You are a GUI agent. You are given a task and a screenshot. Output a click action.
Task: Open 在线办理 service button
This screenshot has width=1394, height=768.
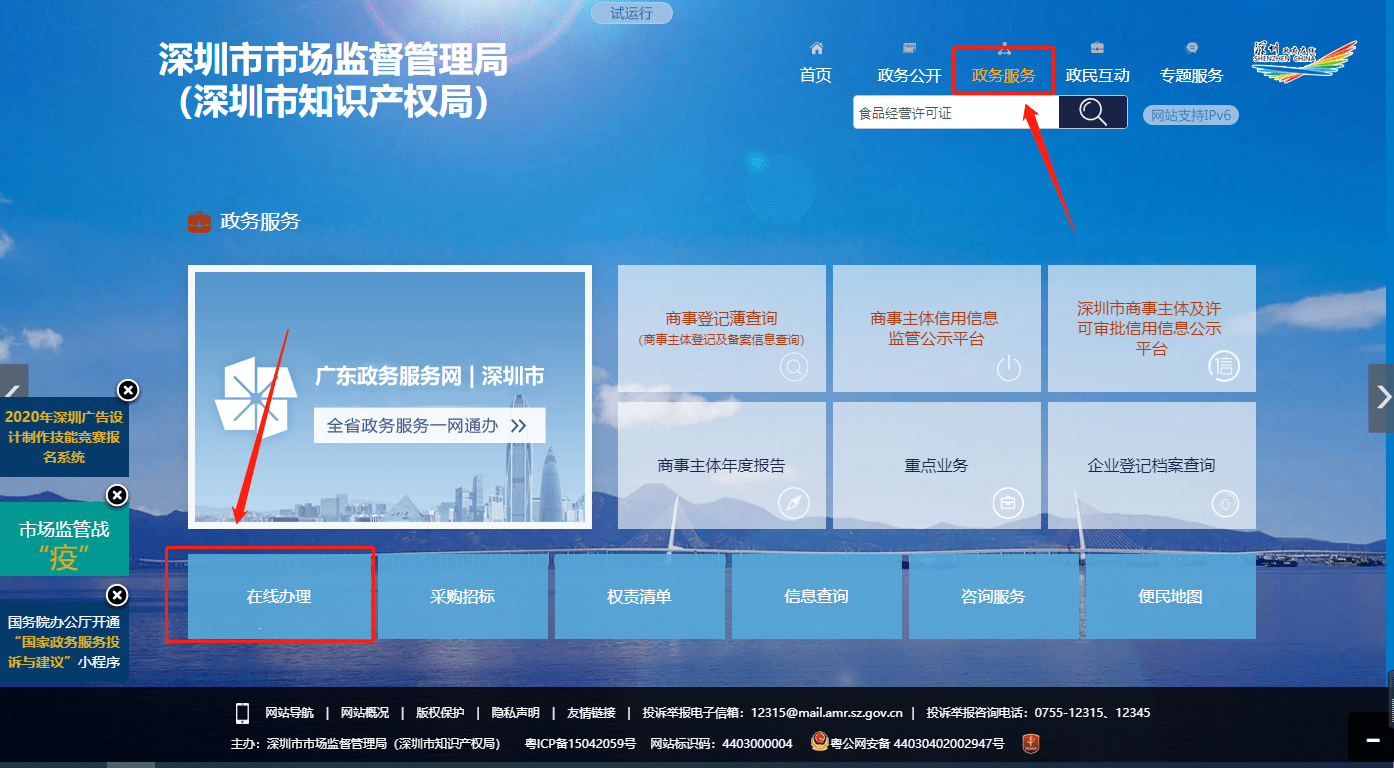tap(279, 597)
